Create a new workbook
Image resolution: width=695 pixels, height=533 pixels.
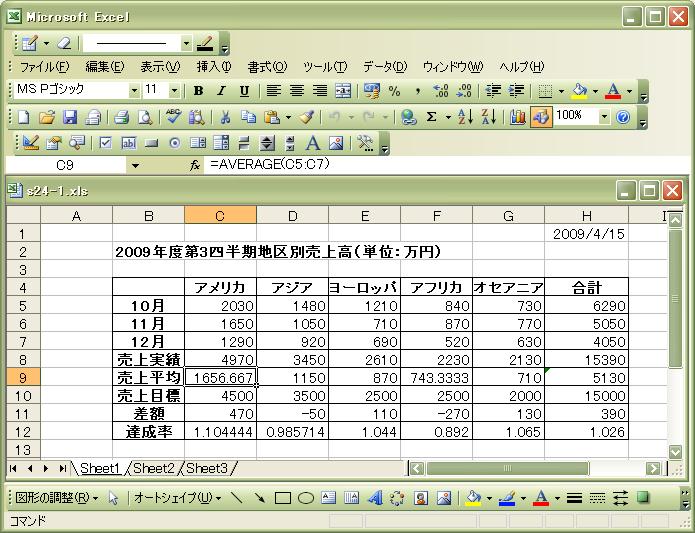pyautogui.click(x=23, y=117)
